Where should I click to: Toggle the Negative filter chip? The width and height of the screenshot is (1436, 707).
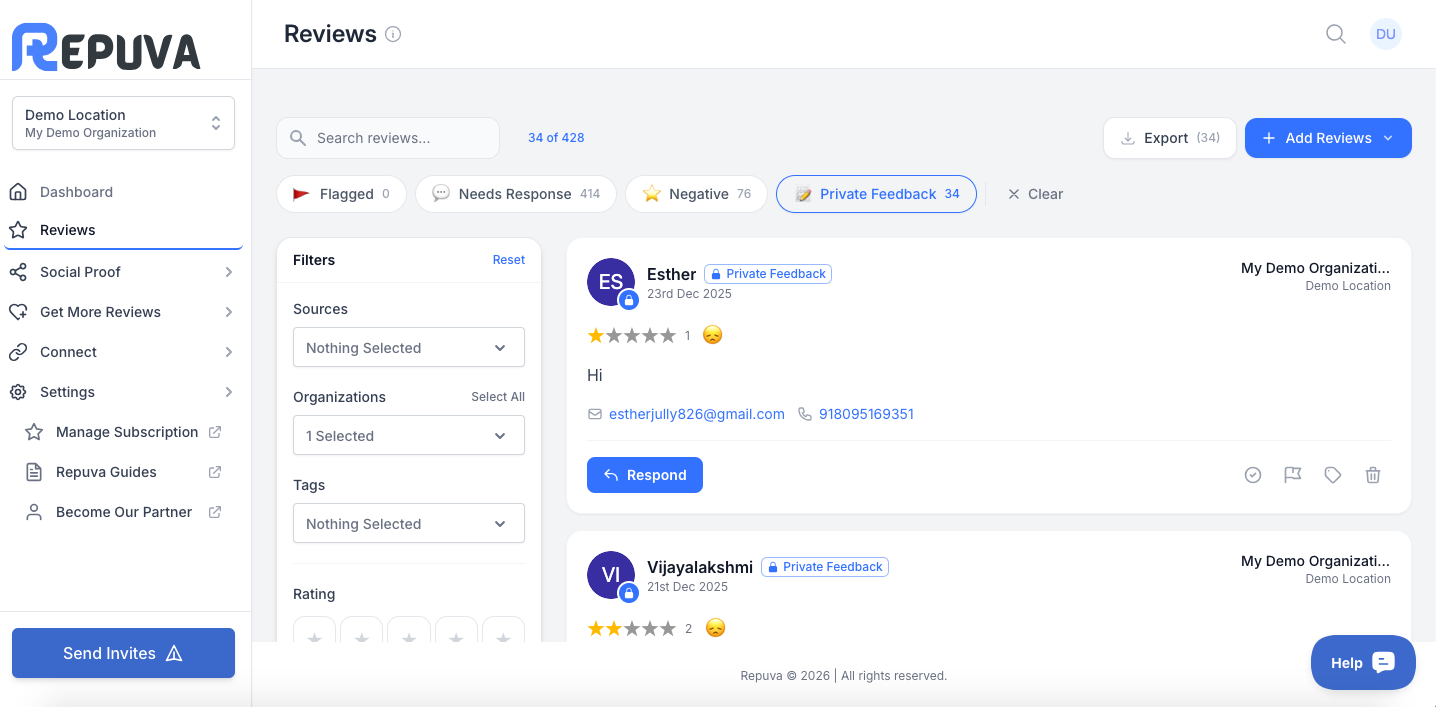coord(696,194)
